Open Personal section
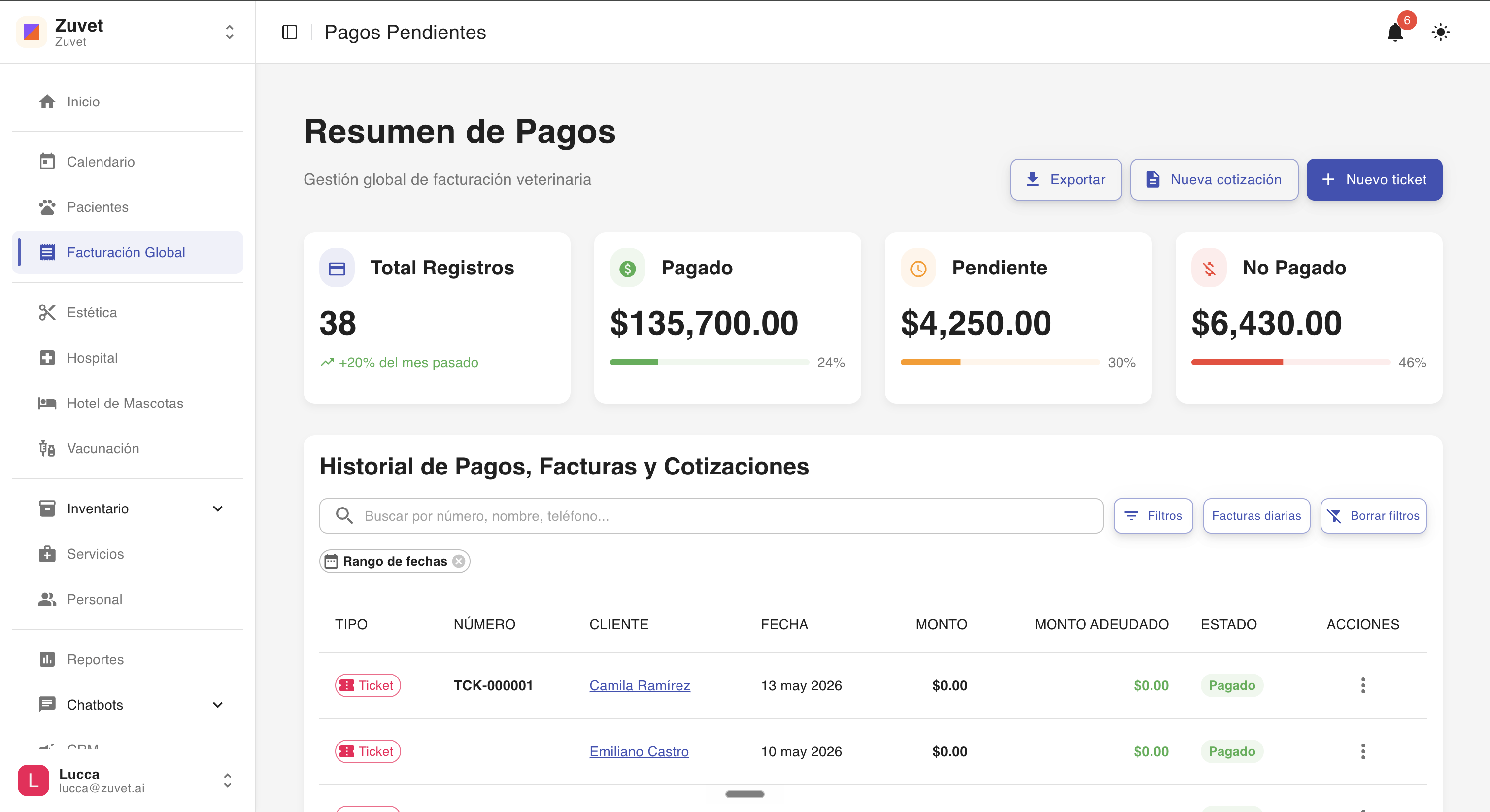1490x812 pixels. pyautogui.click(x=127, y=599)
